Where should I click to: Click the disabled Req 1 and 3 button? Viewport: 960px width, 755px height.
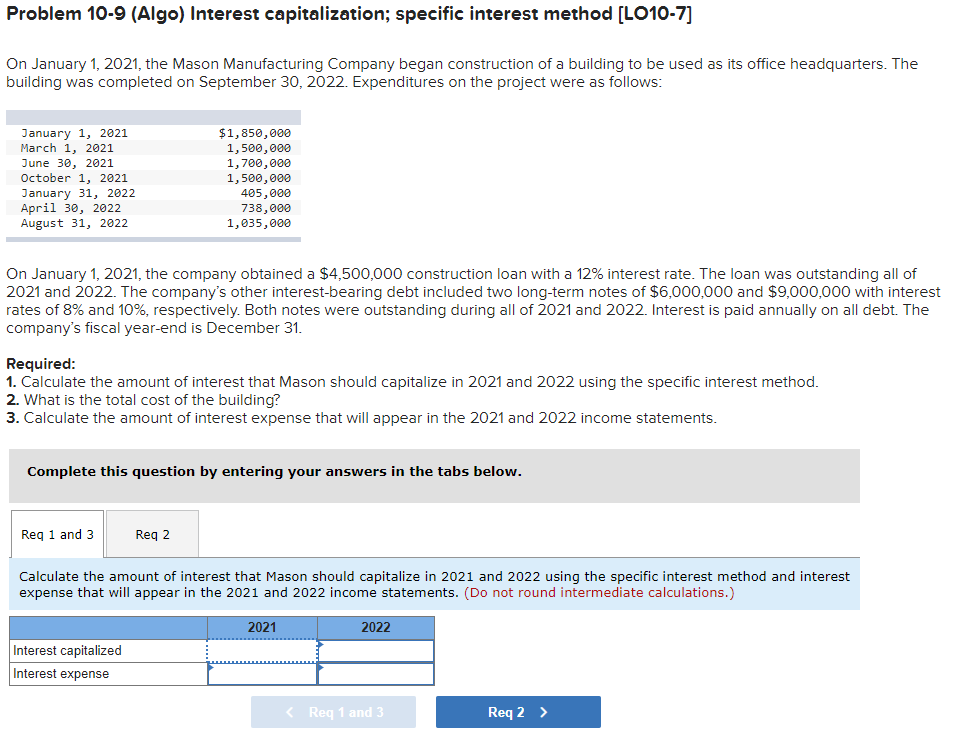coord(333,711)
